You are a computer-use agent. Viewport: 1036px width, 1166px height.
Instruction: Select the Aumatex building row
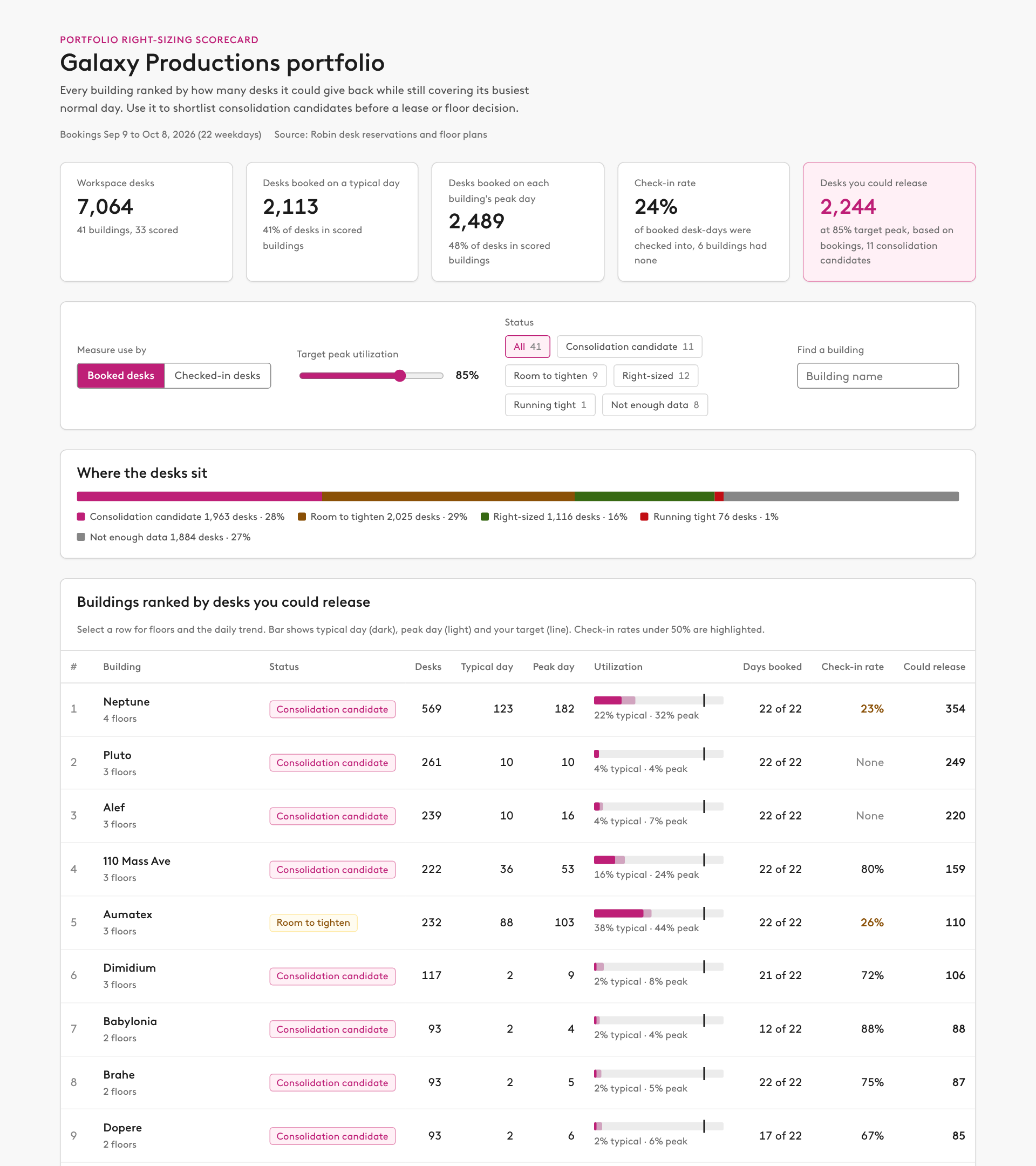(517, 923)
